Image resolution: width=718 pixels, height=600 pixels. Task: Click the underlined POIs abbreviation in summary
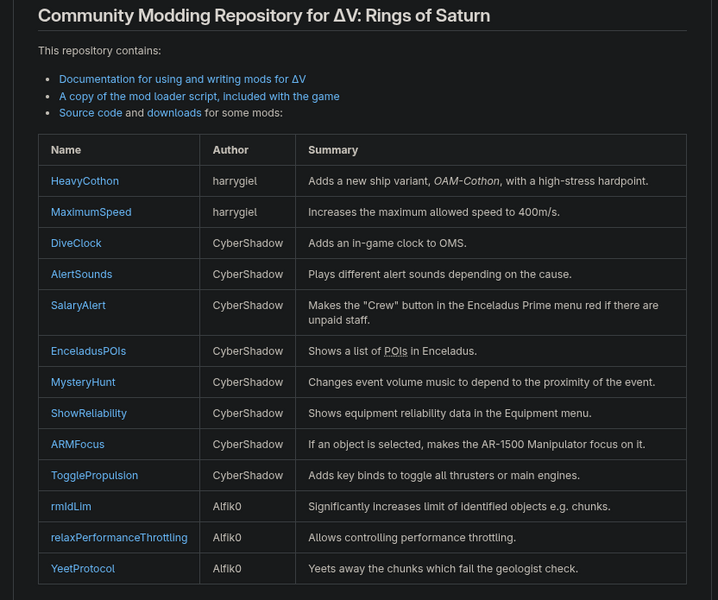pyautogui.click(x=396, y=351)
